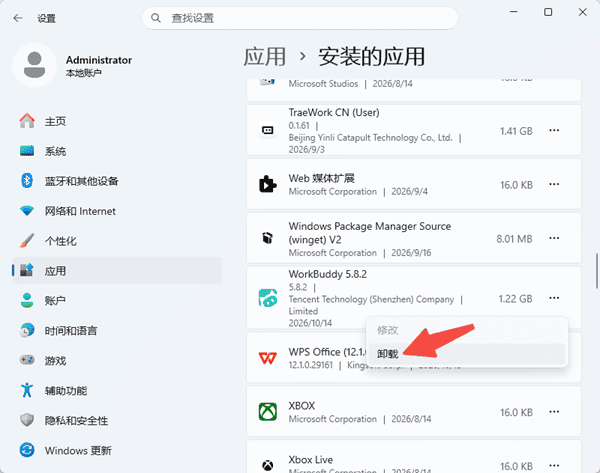Select the 应用 sidebar item
The height and width of the screenshot is (473, 600).
(x=117, y=270)
